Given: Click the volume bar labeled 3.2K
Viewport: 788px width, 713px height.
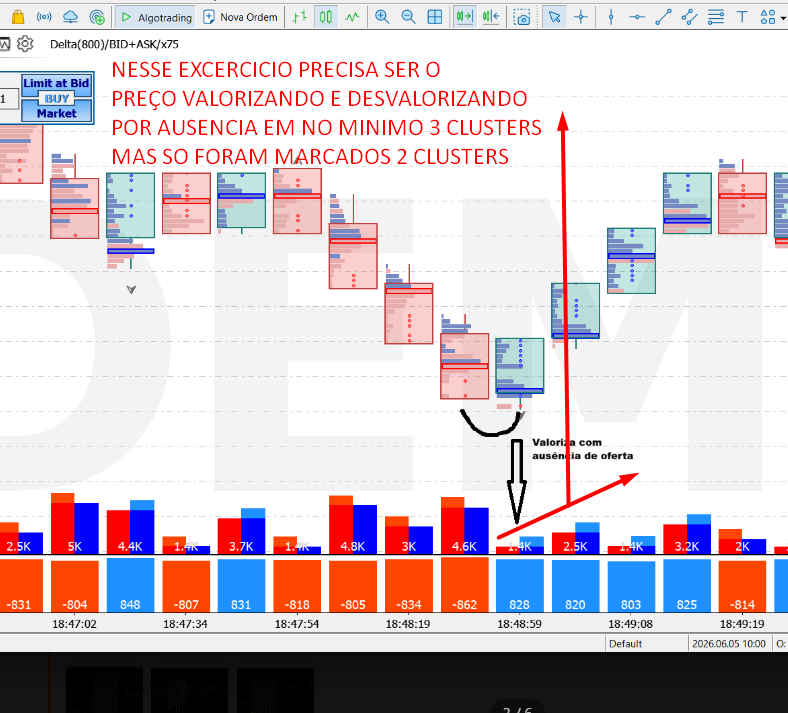Looking at the screenshot, I should coord(686,534).
